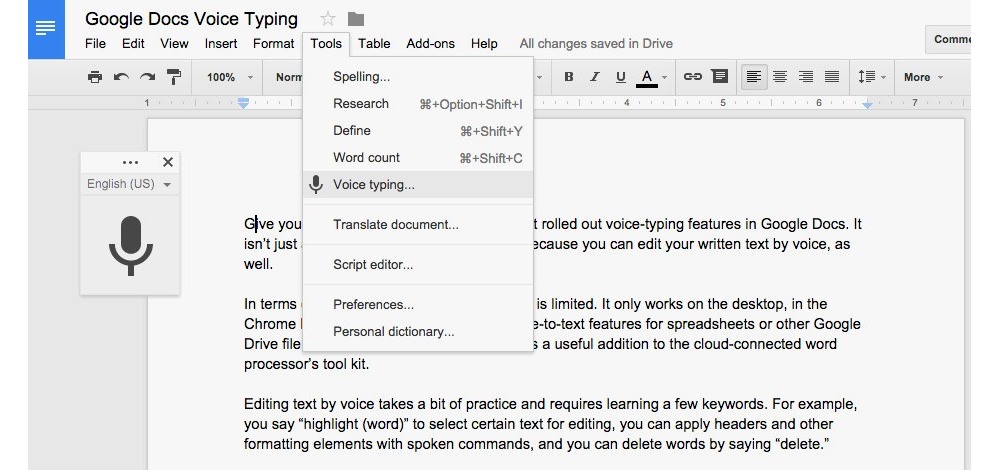The height and width of the screenshot is (470, 1000).
Task: Close the voice typing panel
Action: tap(167, 162)
